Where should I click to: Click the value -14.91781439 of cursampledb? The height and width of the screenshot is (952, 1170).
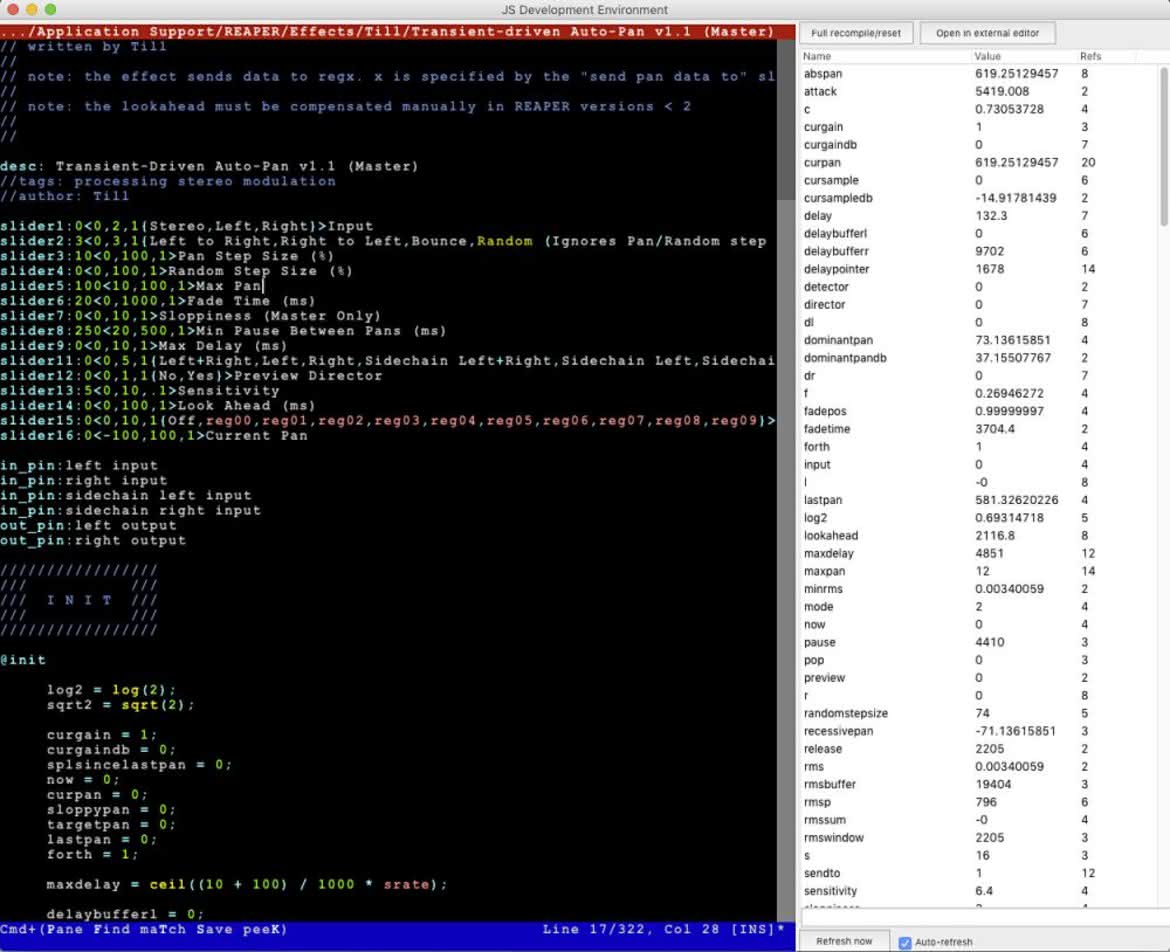point(1016,198)
